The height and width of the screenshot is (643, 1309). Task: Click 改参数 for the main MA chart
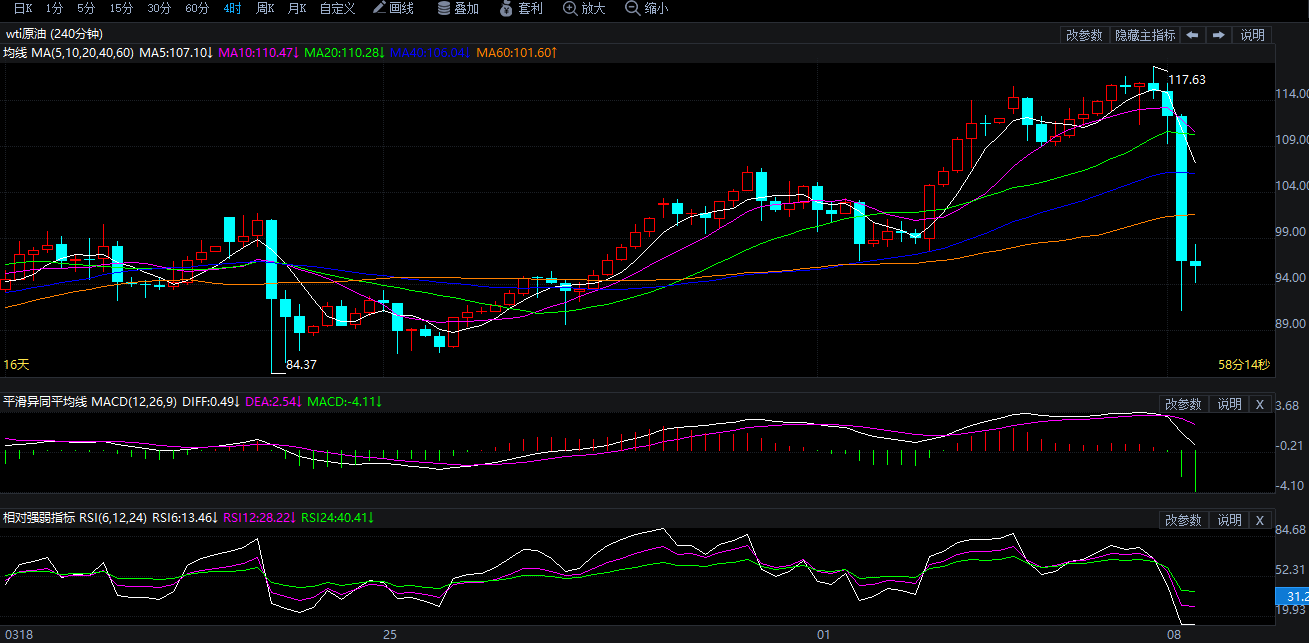[x=1084, y=35]
